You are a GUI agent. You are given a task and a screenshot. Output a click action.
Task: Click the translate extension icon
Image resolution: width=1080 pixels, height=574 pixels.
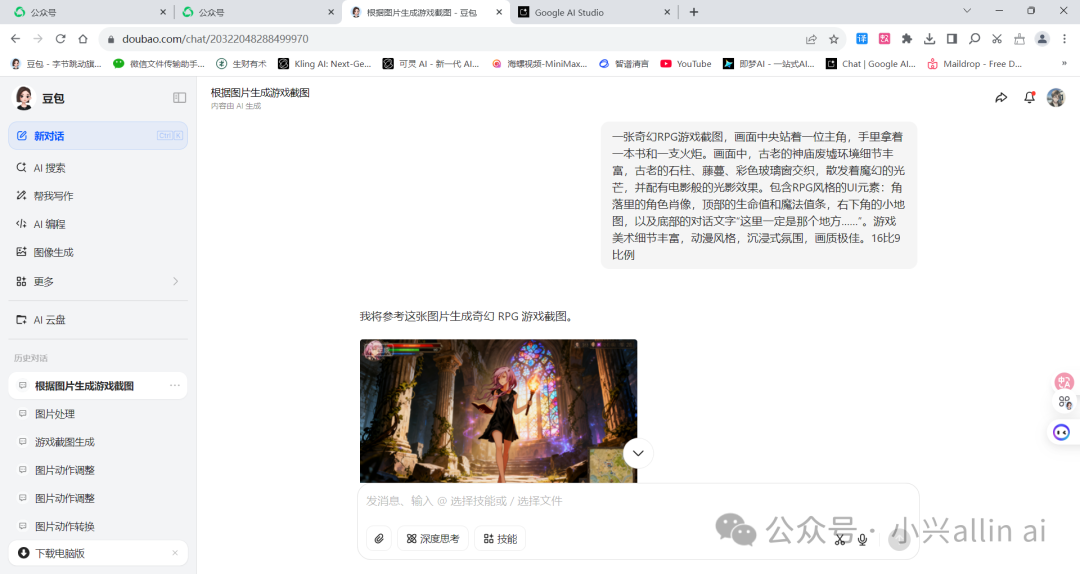[x=862, y=39]
